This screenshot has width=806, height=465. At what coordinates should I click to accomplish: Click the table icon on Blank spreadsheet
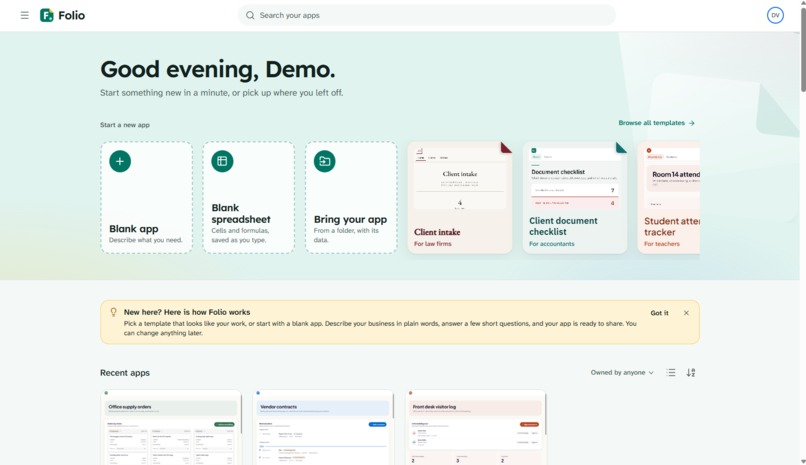[x=222, y=161]
